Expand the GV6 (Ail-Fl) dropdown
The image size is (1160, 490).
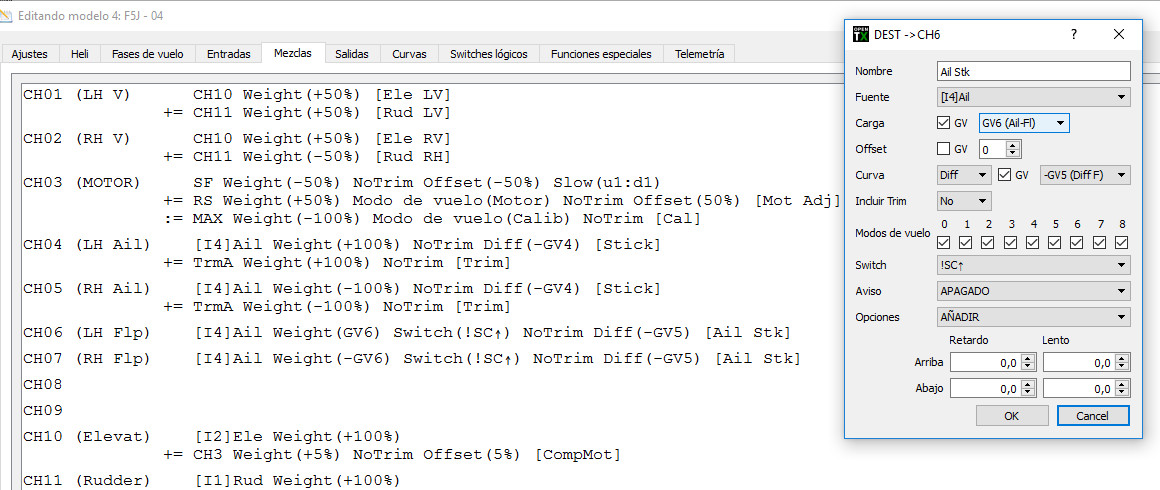point(1024,123)
